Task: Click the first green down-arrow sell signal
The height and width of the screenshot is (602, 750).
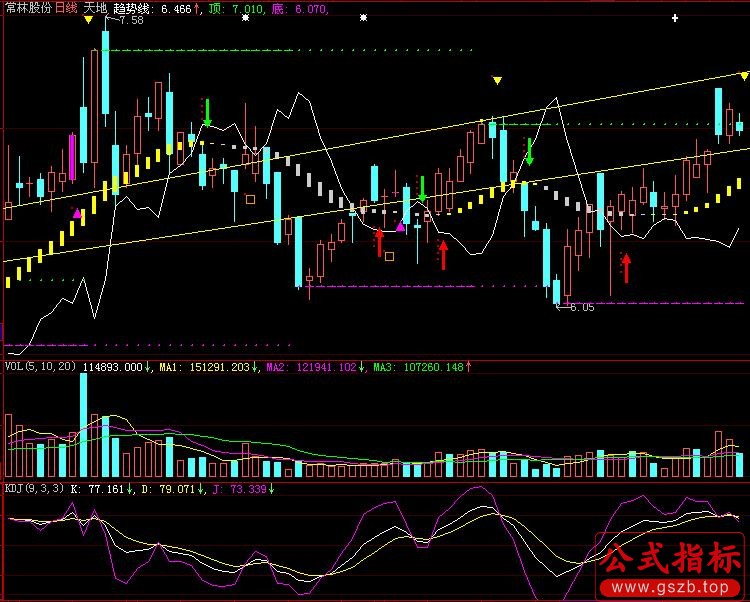Action: coord(207,112)
